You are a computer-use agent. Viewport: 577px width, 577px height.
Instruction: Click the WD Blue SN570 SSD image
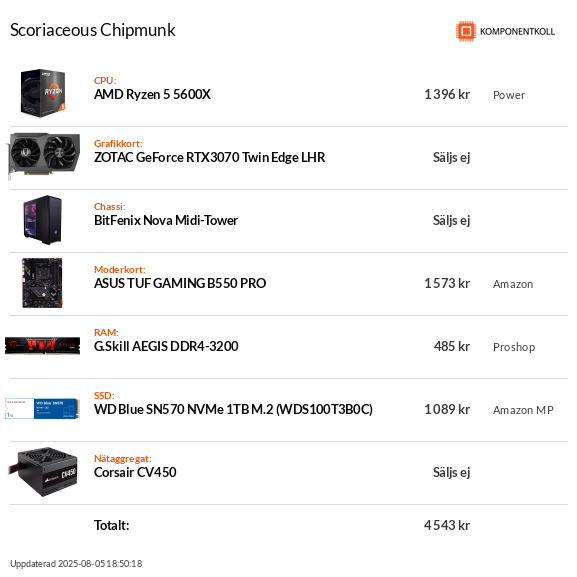[x=42, y=408]
